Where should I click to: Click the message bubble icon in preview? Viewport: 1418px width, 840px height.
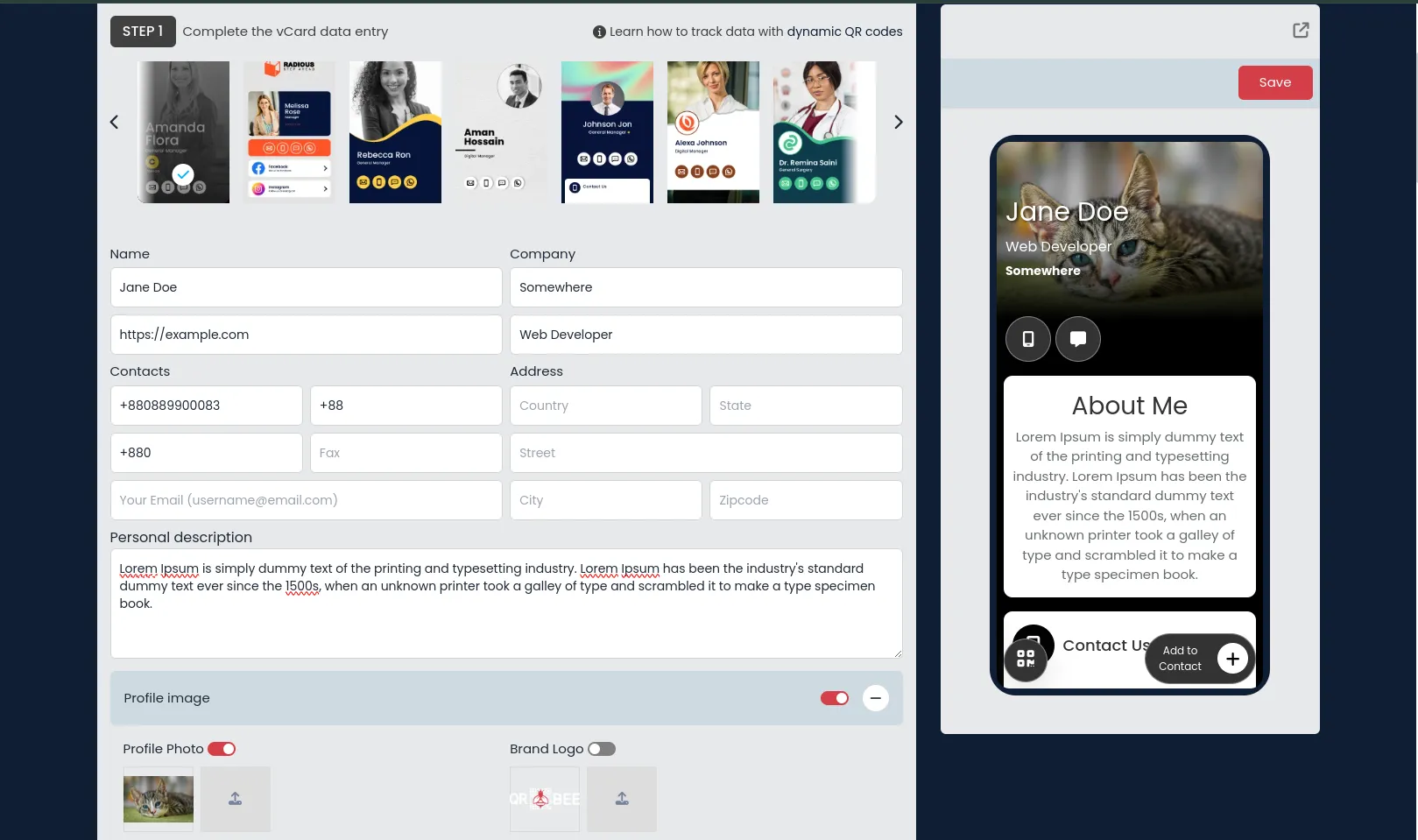[1078, 339]
